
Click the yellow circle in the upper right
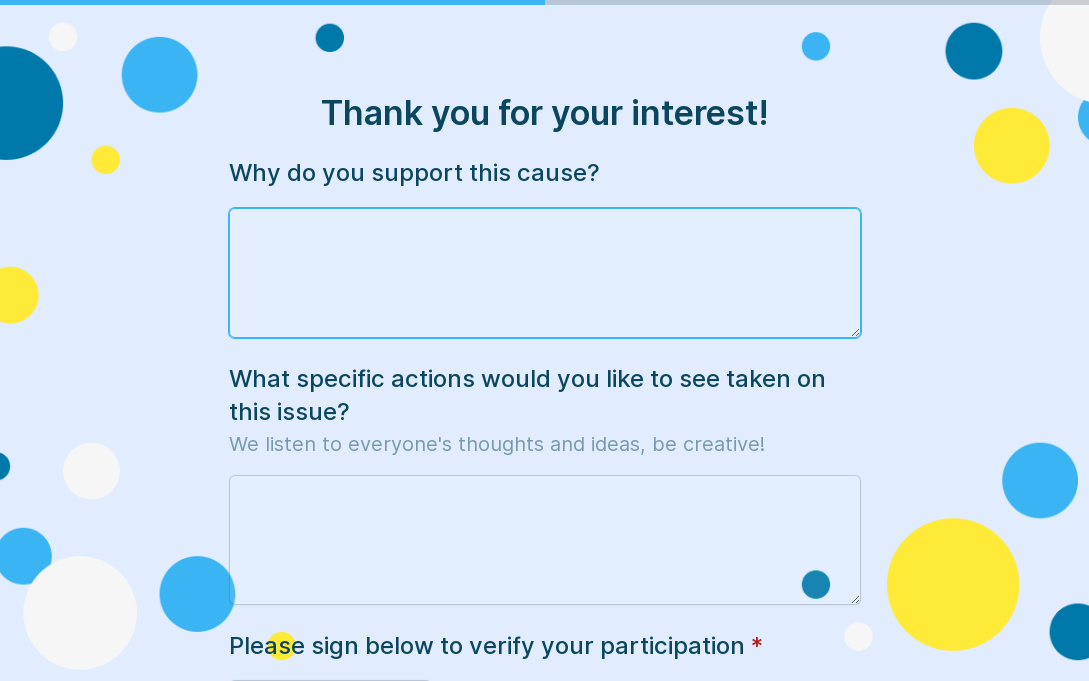click(x=1011, y=146)
